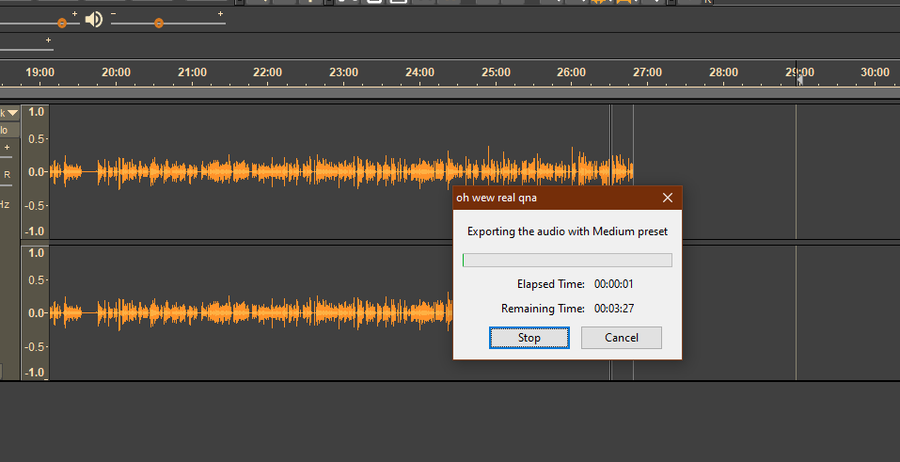Click the upper channel waveform near 22:00
The width and height of the screenshot is (900, 462).
tap(267, 171)
